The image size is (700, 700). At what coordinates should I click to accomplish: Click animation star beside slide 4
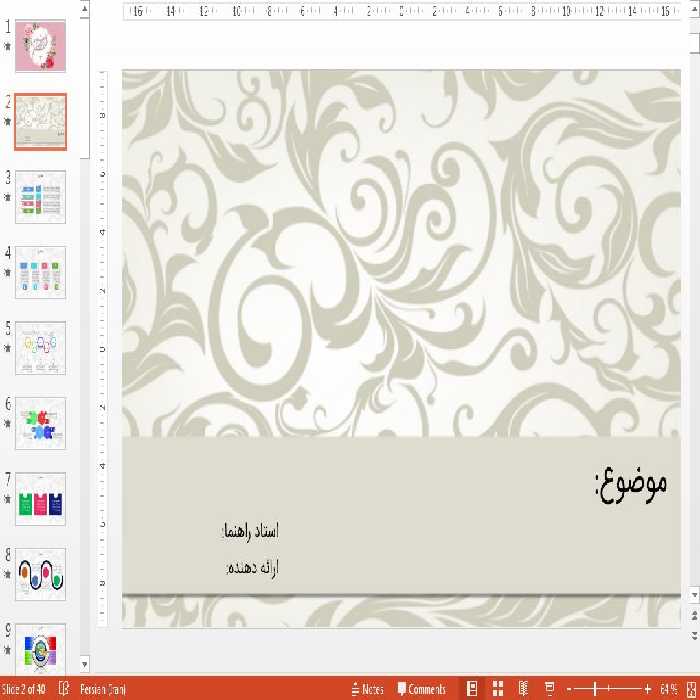click(7, 272)
